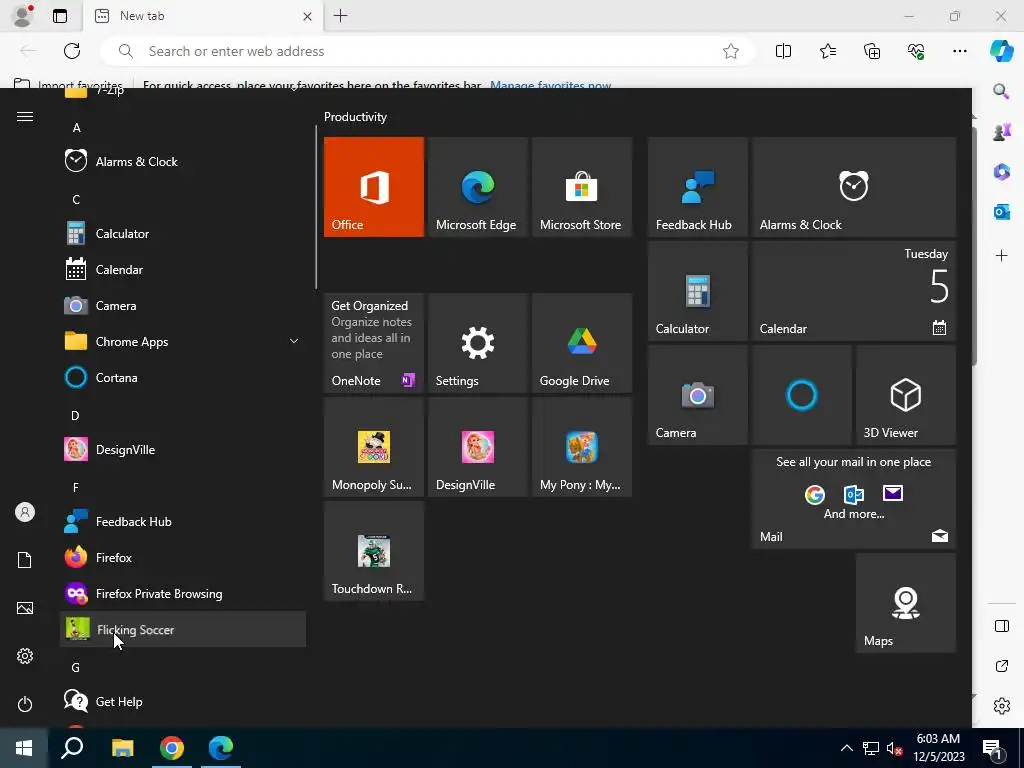The width and height of the screenshot is (1024, 768).
Task: Open Alarms & Clock from app list
Action: point(183,161)
